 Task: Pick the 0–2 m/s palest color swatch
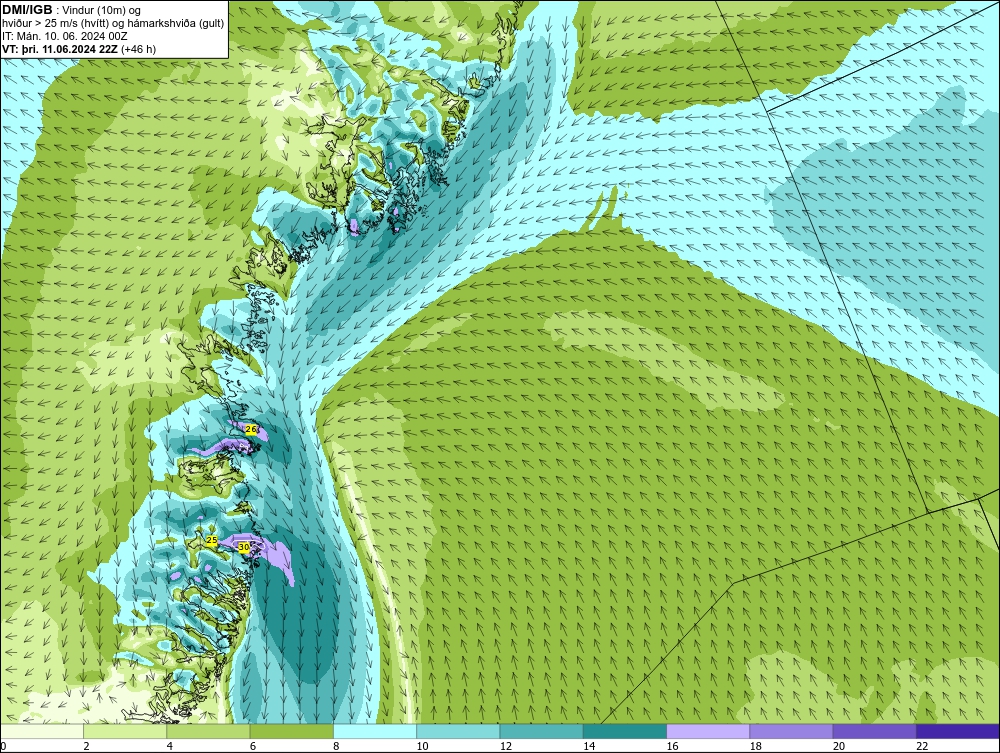pyautogui.click(x=41, y=731)
